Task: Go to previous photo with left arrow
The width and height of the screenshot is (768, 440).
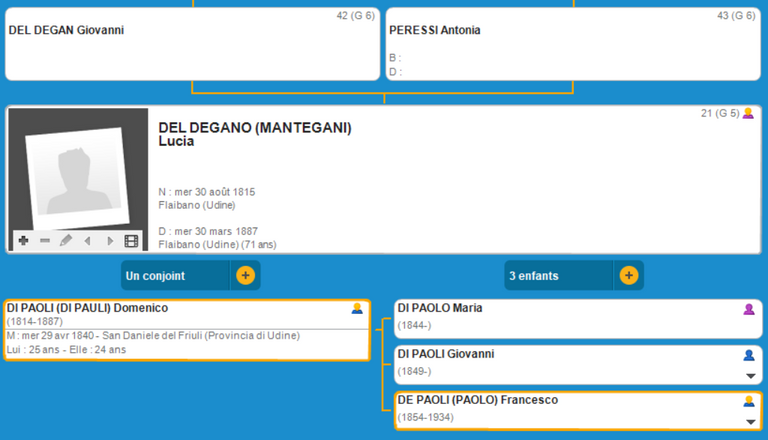Action: pos(88,241)
